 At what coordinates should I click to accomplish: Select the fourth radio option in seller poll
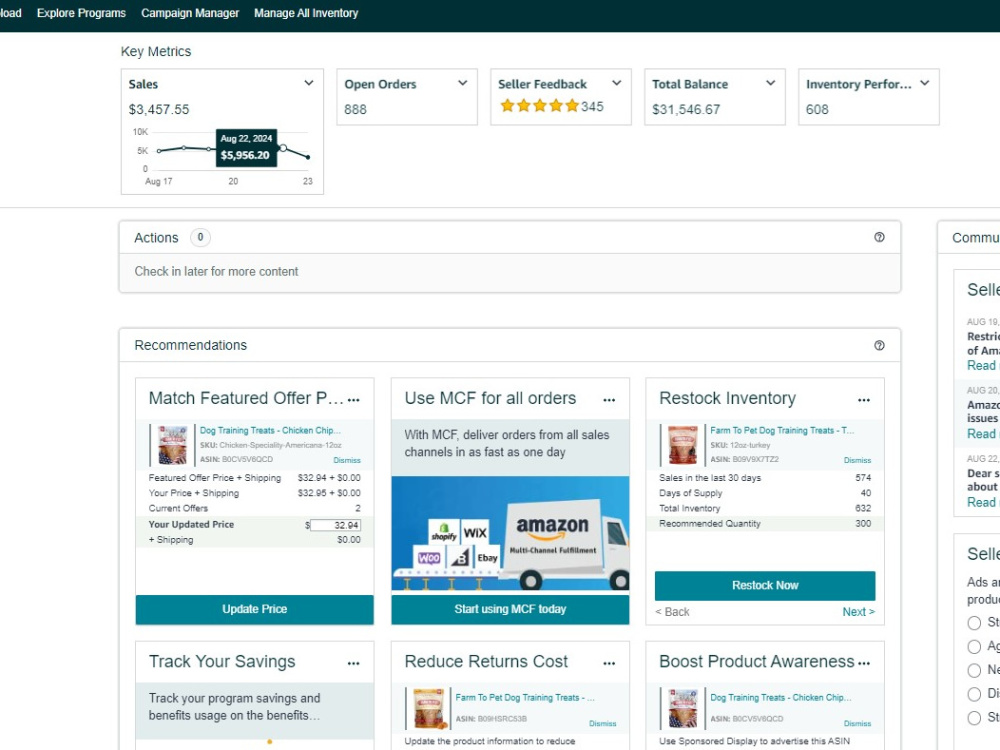tap(974, 694)
